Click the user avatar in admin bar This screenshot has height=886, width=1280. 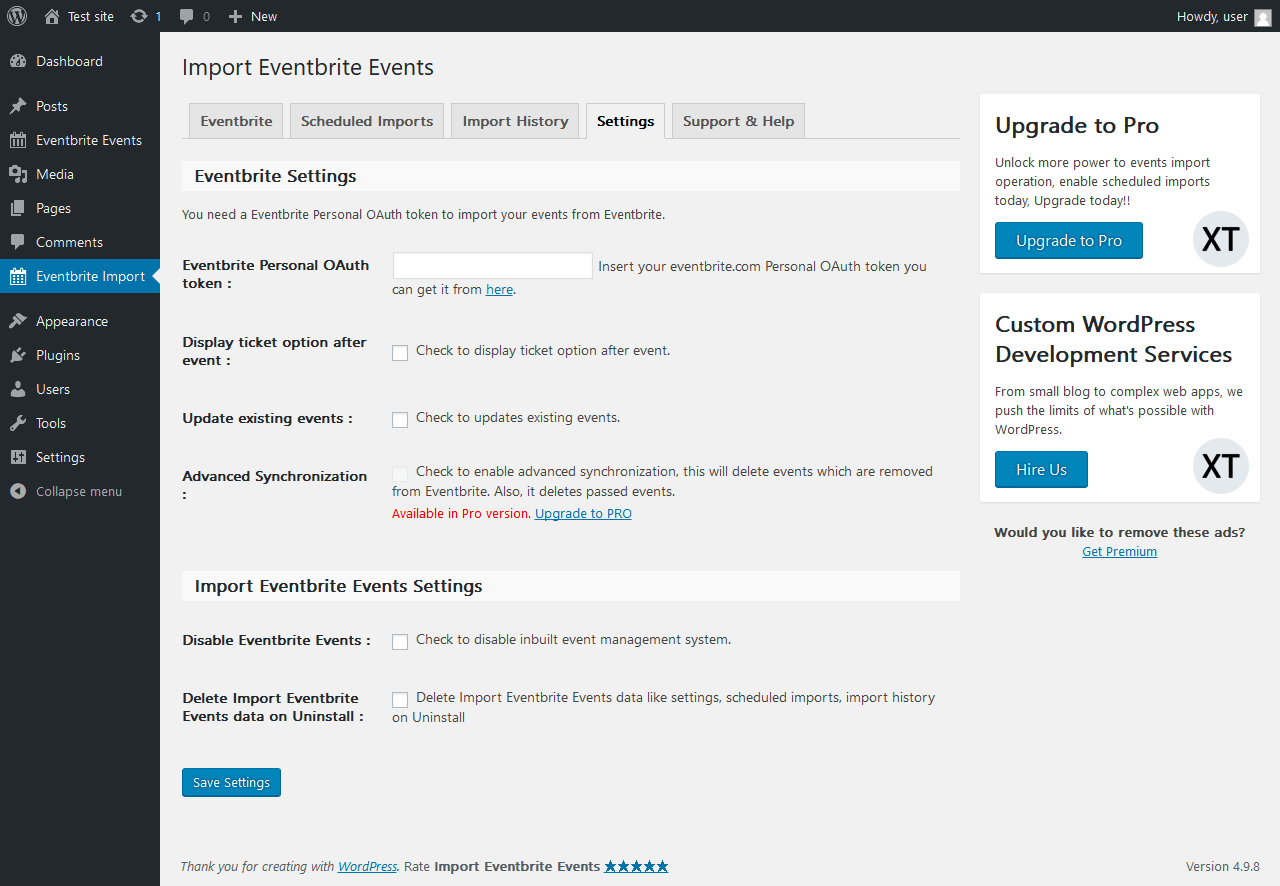(1263, 16)
